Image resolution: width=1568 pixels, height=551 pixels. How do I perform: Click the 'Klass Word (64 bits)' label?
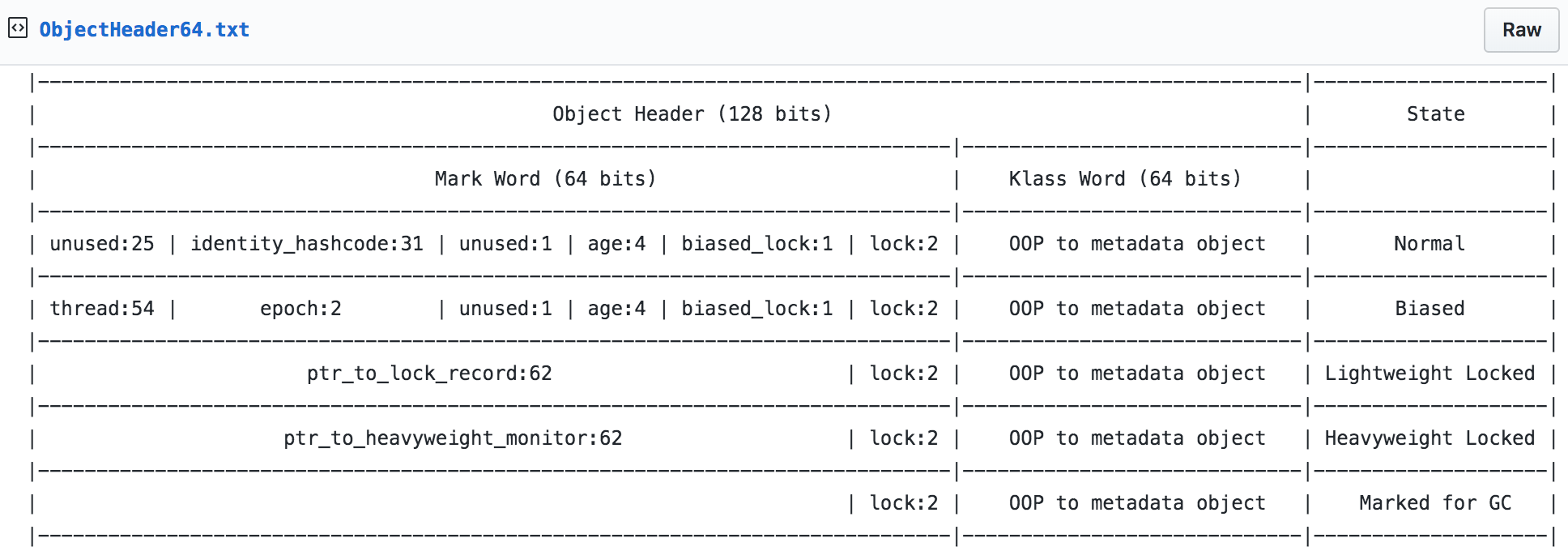[x=1124, y=179]
